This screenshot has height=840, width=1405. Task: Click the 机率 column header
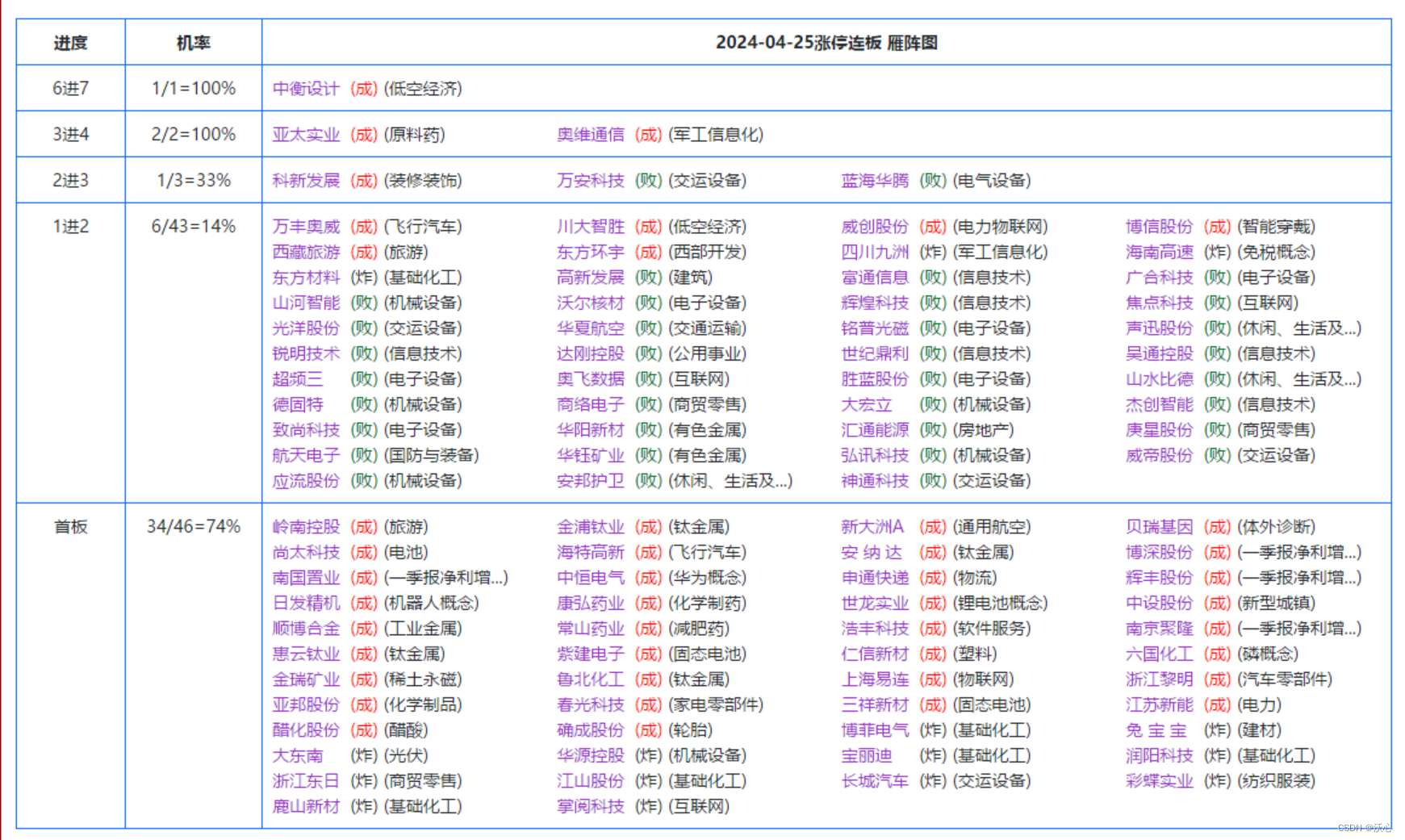[194, 43]
